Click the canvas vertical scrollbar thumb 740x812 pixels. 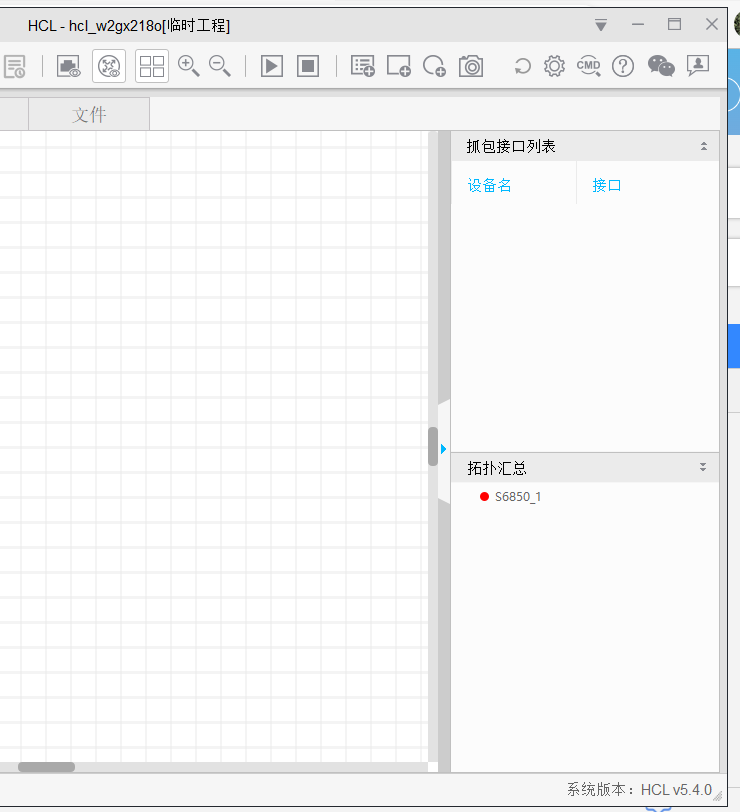tap(433, 446)
